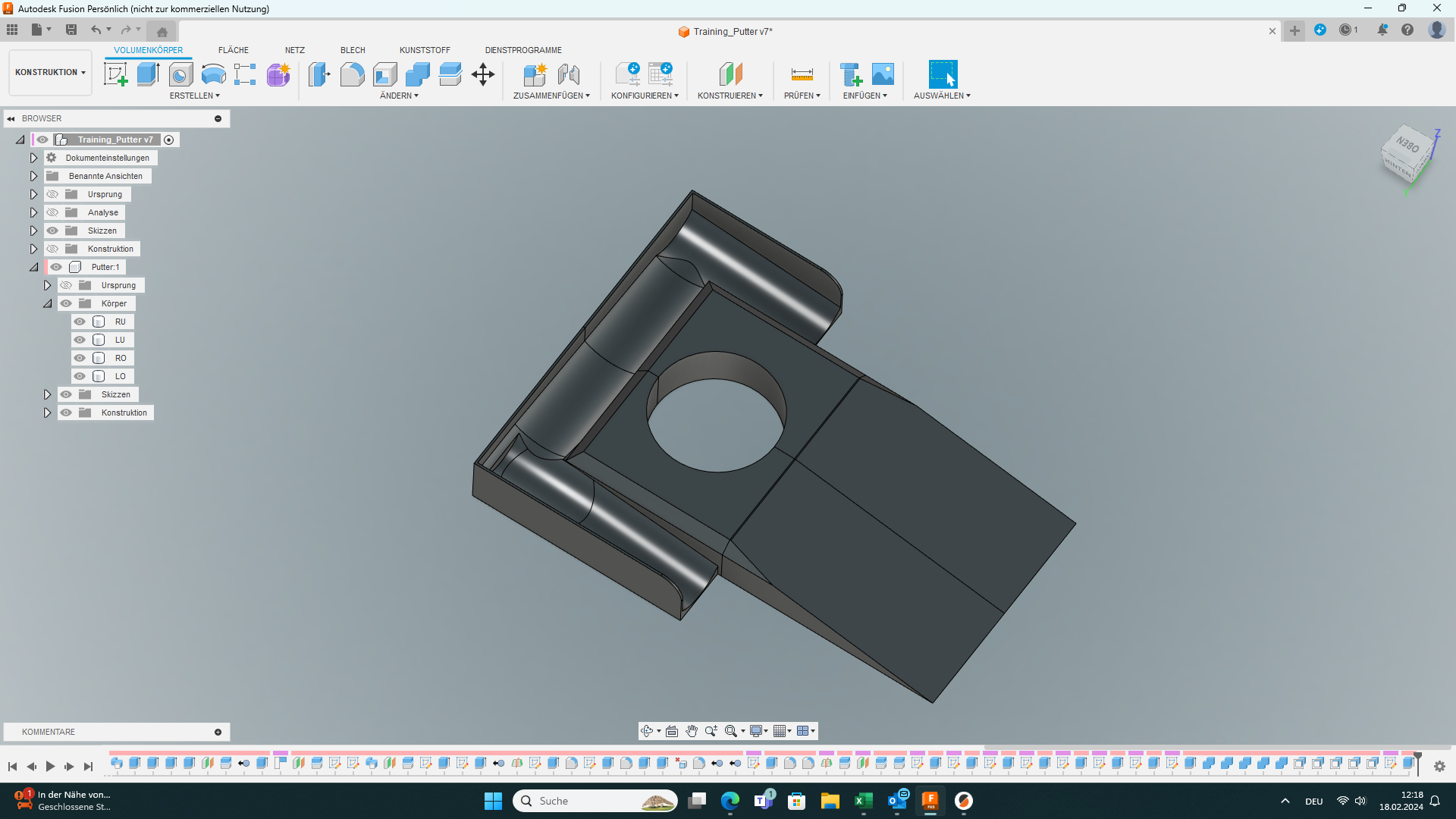Image resolution: width=1456 pixels, height=819 pixels.
Task: Select the Skizze erstellen tool
Action: (x=115, y=74)
